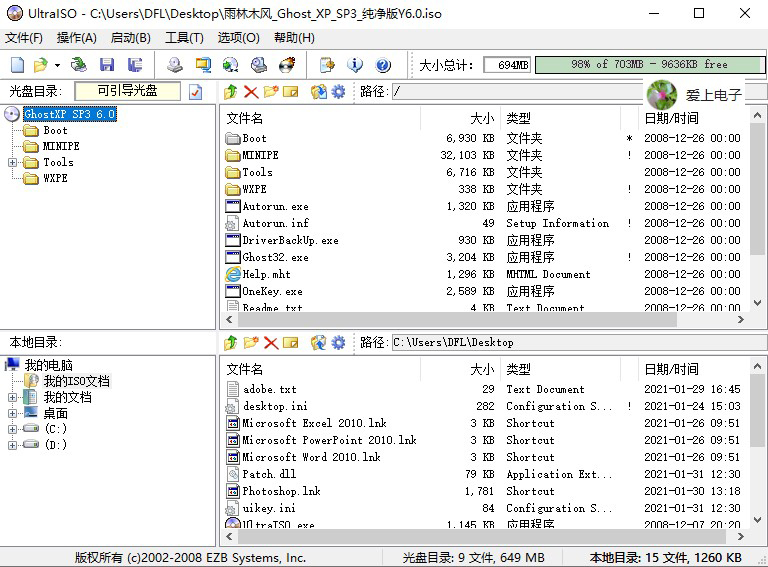Expand the (C:) drive node
This screenshot has height=567, width=768.
point(13,429)
